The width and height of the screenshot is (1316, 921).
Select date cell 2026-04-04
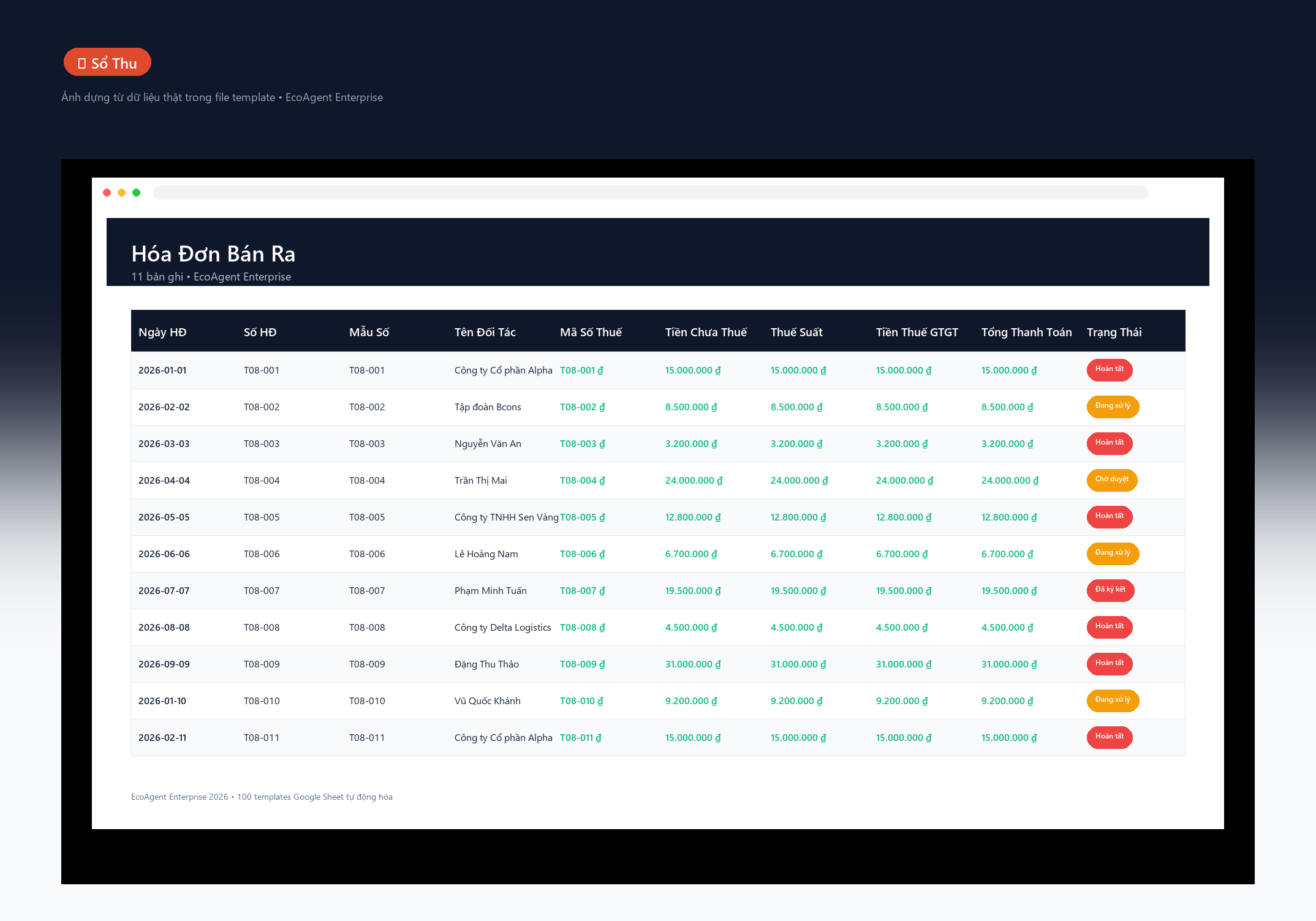[164, 481]
